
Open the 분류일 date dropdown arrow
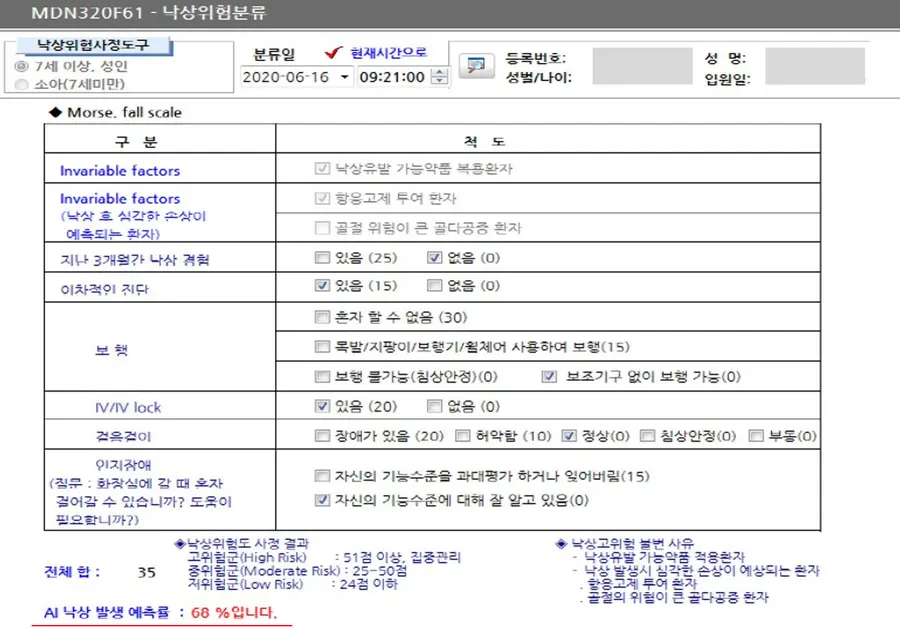344,77
